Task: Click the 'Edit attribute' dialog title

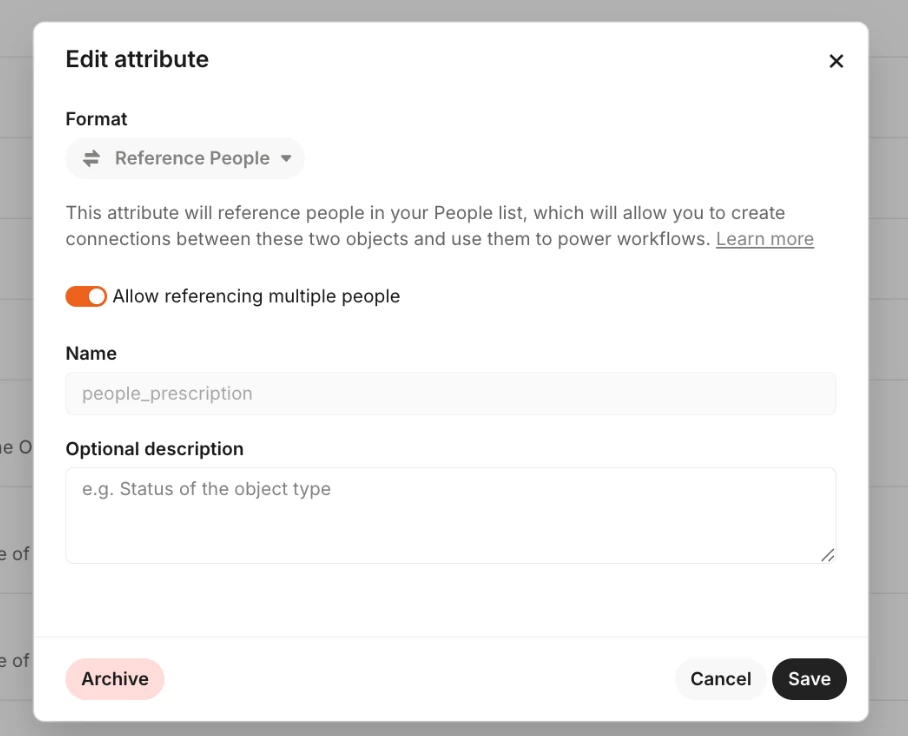Action: 137,59
